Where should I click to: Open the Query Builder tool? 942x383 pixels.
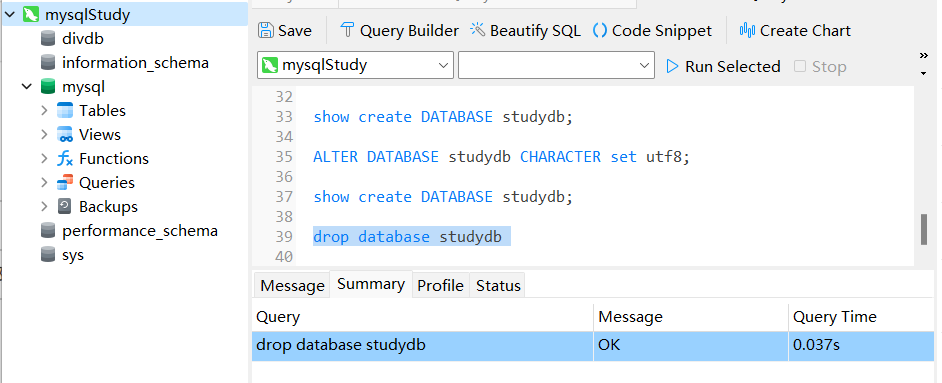point(399,30)
